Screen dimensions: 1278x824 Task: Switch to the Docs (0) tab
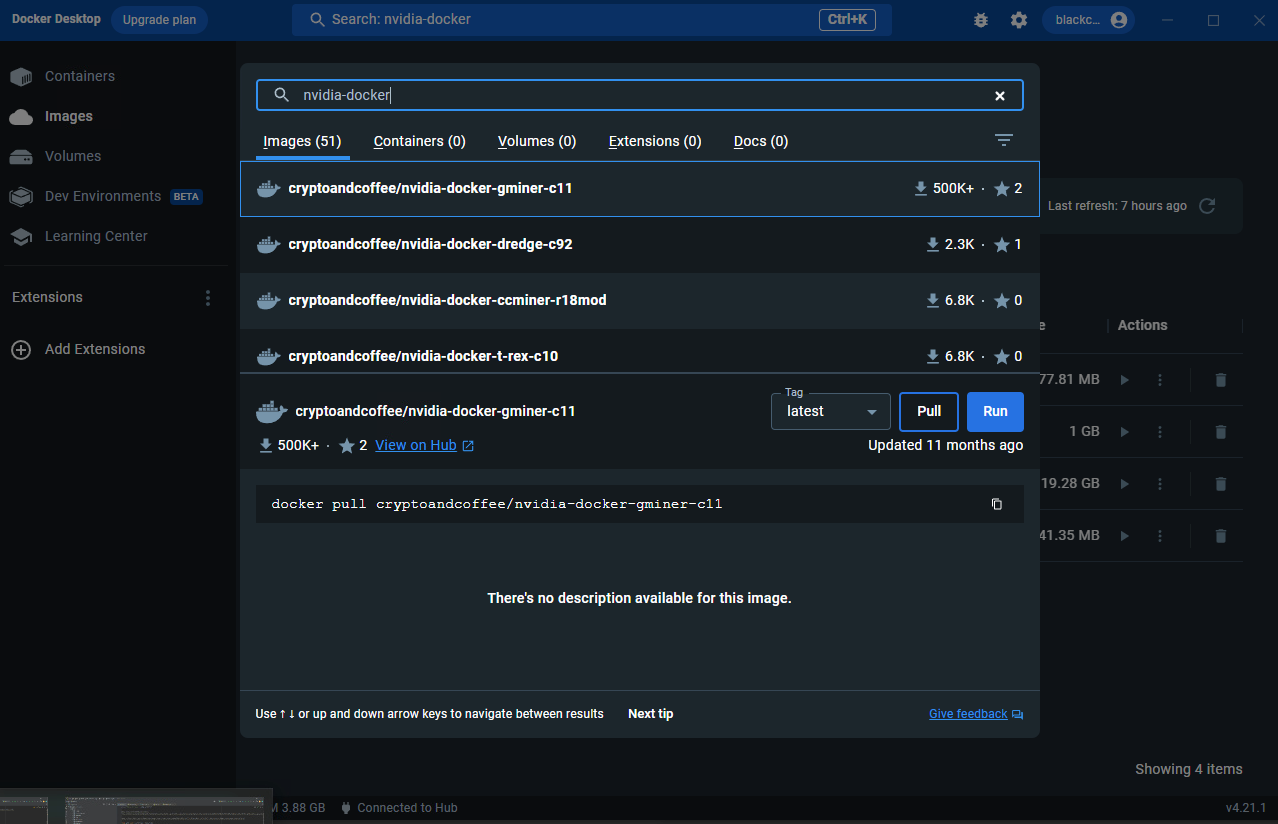tap(760, 141)
